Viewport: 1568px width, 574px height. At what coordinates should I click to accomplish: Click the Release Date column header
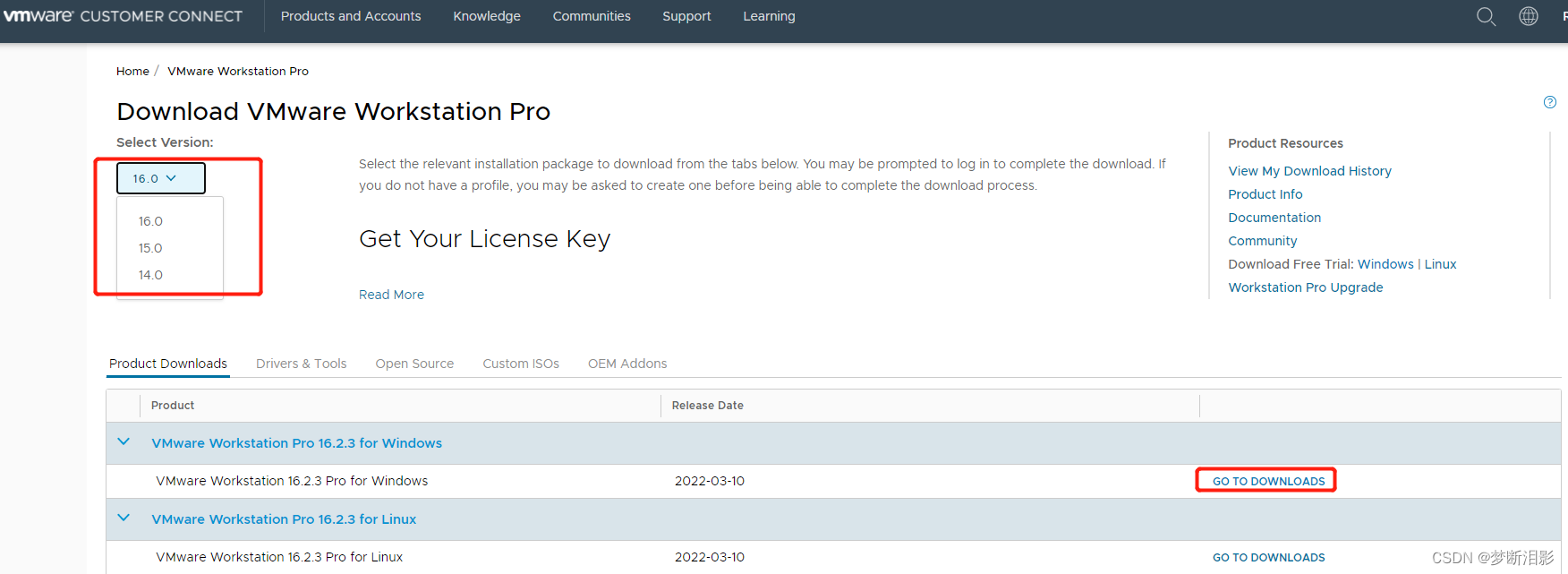click(x=707, y=406)
